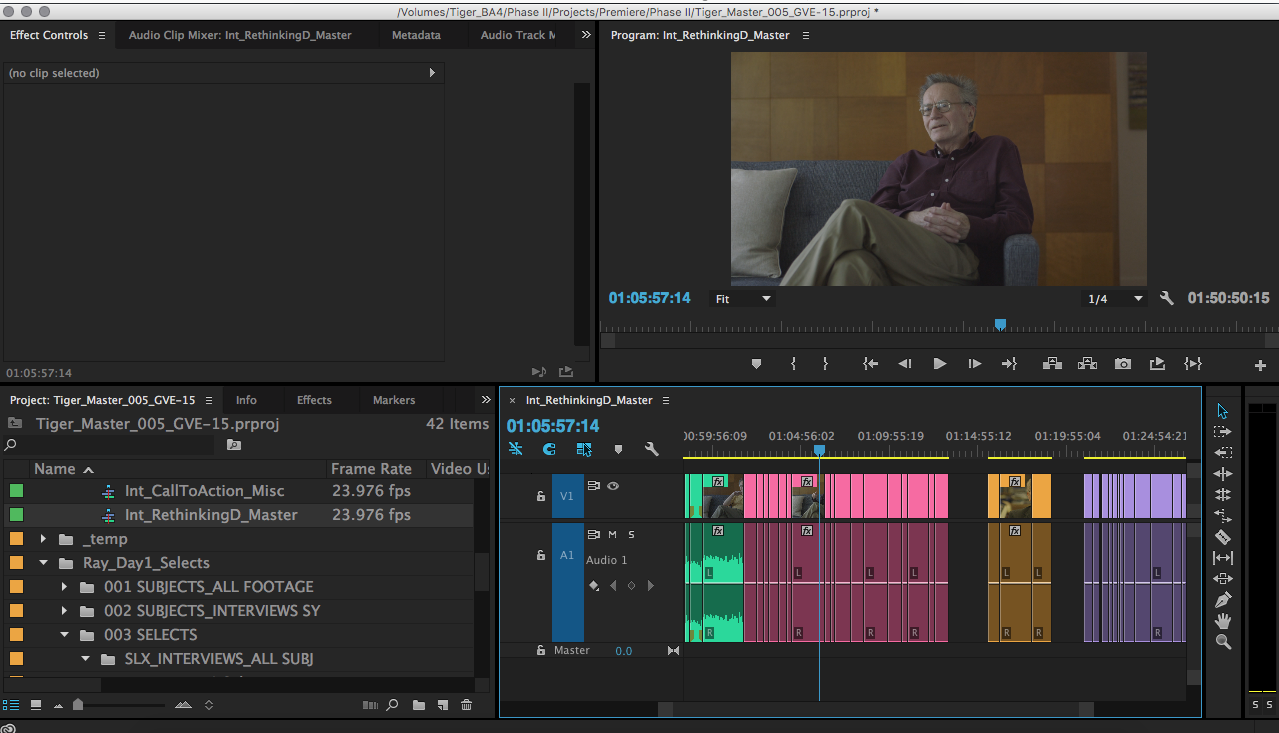Viewport: 1279px width, 733px height.
Task: Collapse the Ray_Day1_Selects bin
Action: point(44,563)
